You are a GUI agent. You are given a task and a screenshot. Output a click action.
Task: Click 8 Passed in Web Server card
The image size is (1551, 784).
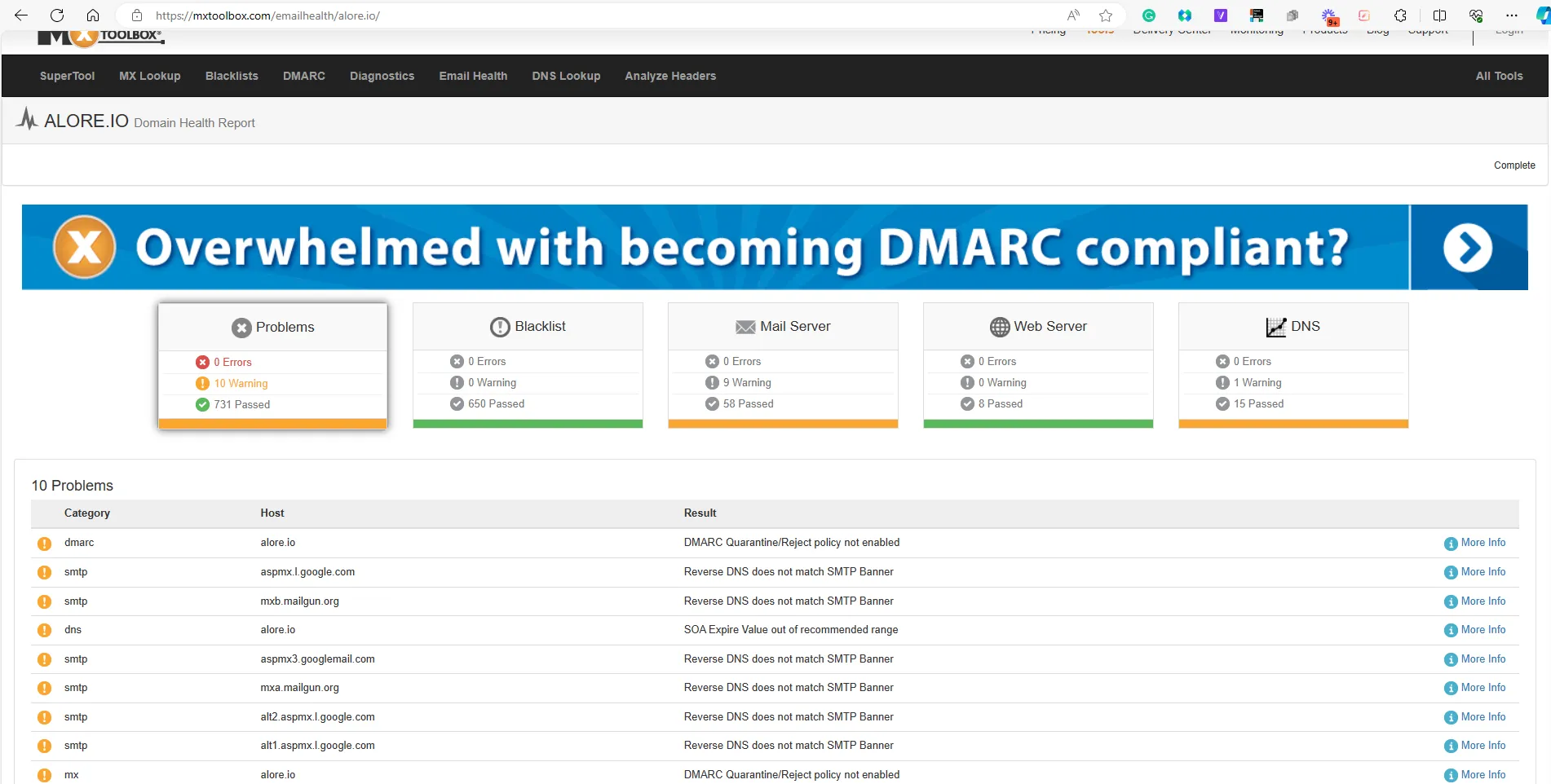(1000, 403)
